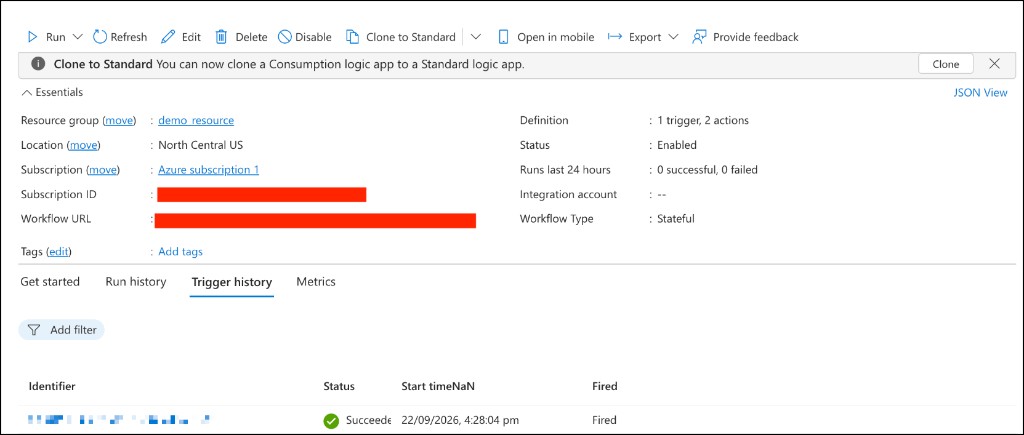Click the Run play icon
The image size is (1024, 435).
(x=33, y=37)
